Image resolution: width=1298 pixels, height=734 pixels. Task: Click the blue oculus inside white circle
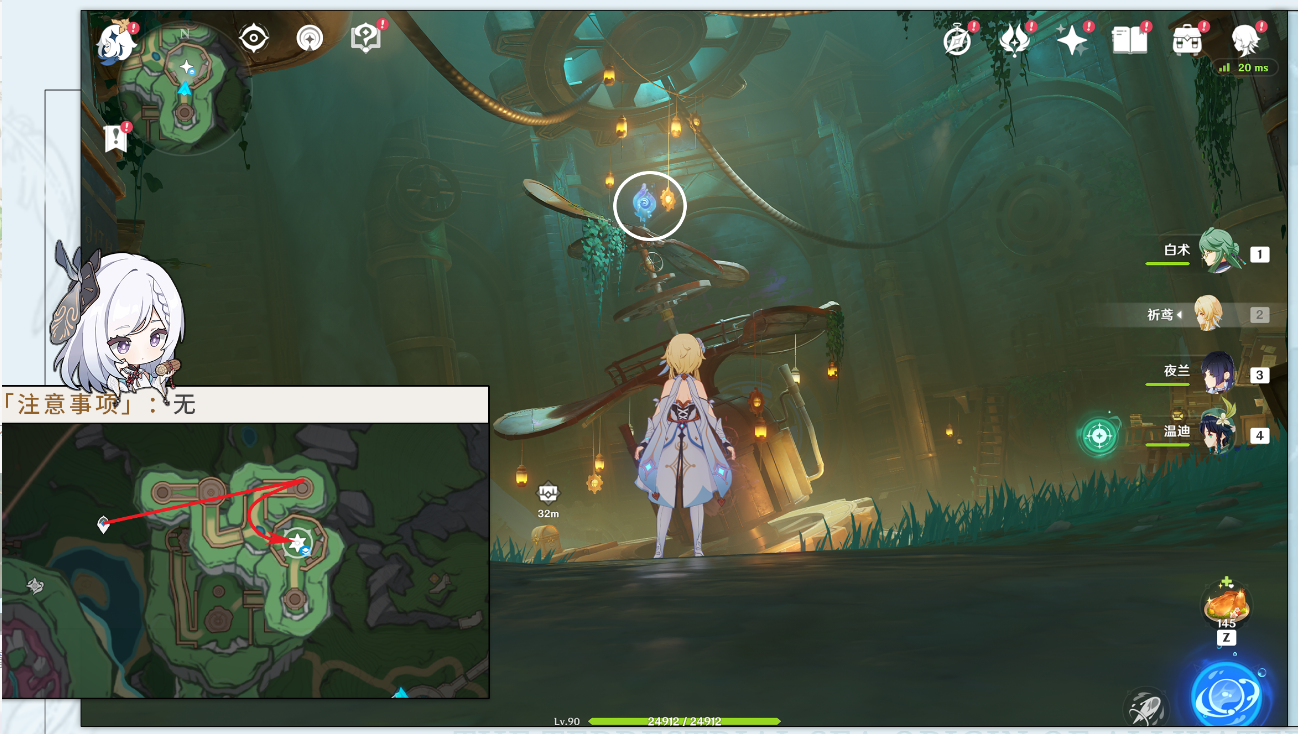[x=644, y=204]
